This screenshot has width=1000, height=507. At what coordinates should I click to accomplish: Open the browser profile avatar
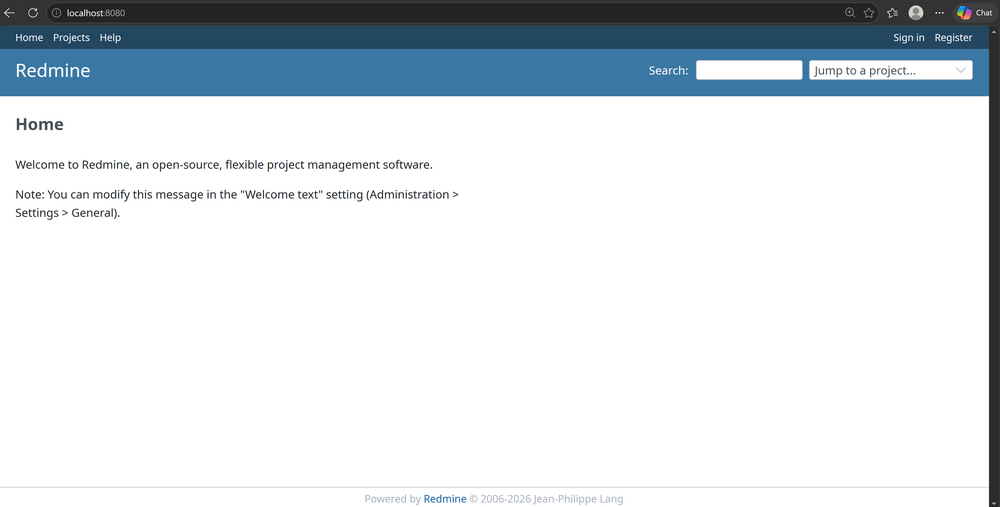(916, 13)
